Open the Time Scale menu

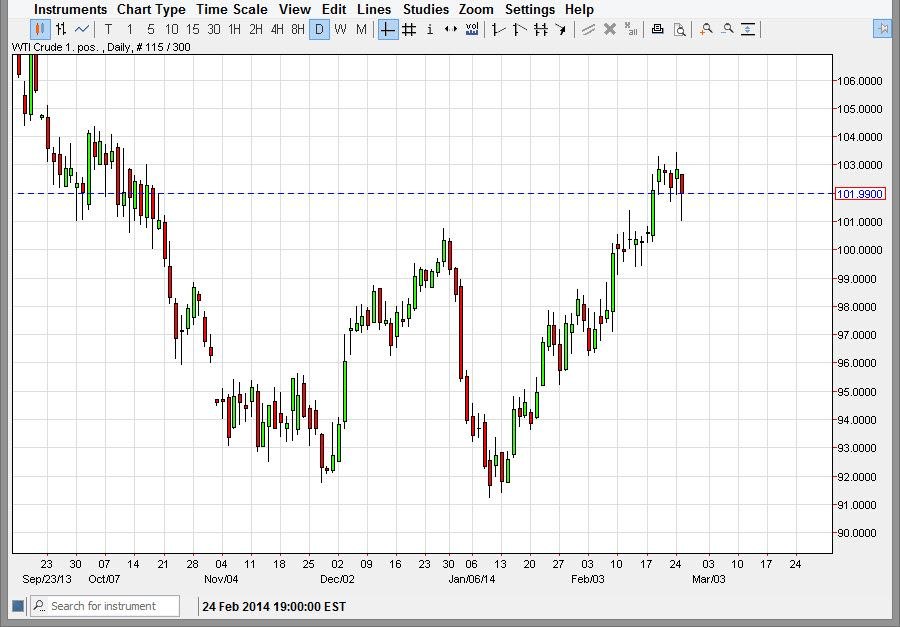point(232,9)
